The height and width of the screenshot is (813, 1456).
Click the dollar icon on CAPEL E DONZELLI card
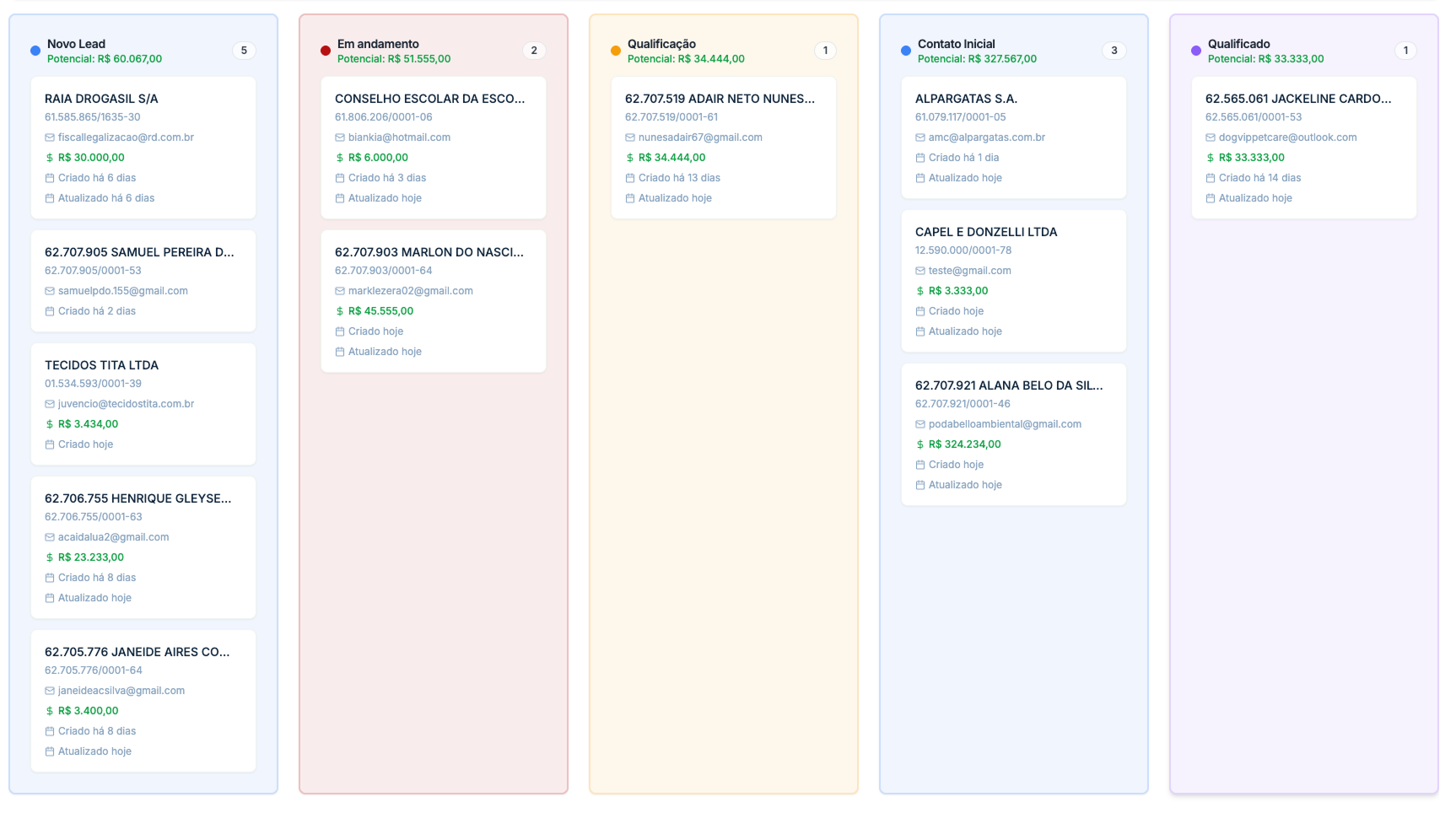(919, 290)
